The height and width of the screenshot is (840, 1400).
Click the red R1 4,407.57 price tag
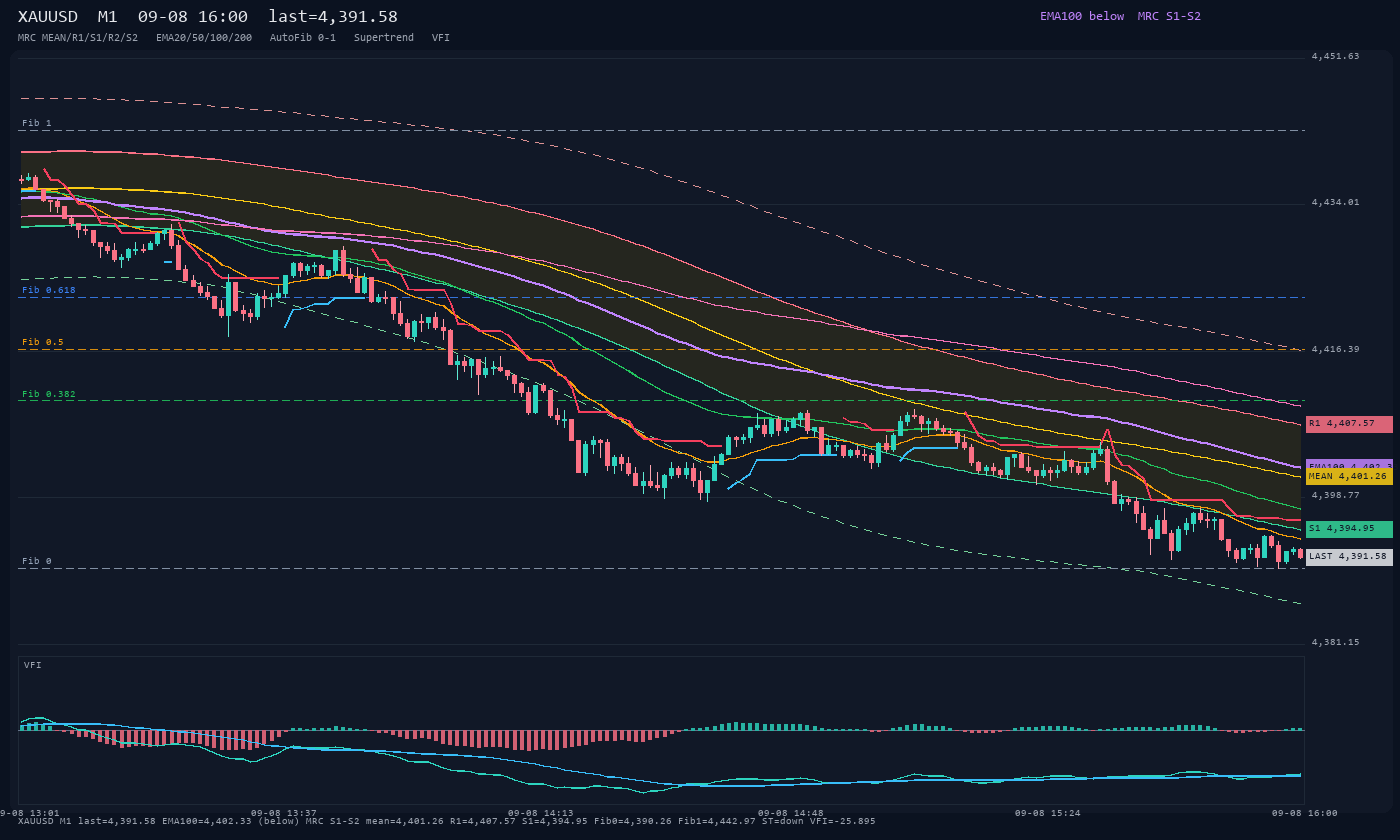[x=1349, y=424]
